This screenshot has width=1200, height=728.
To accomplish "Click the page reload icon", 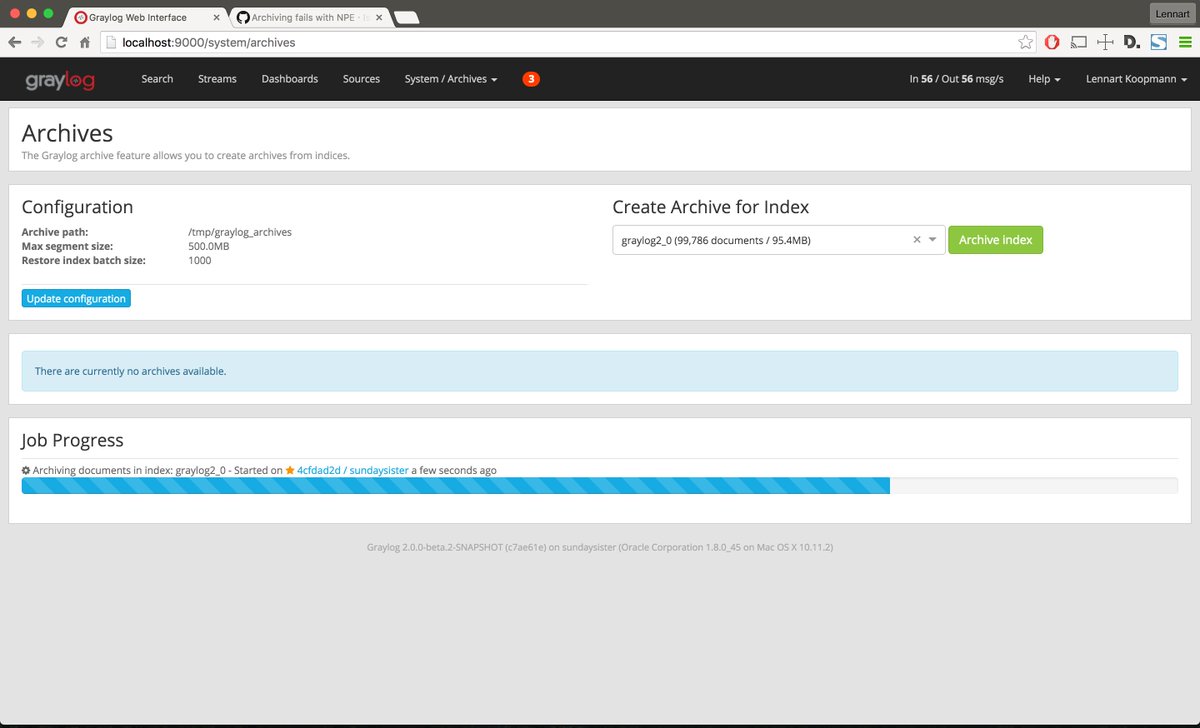I will click(62, 42).
